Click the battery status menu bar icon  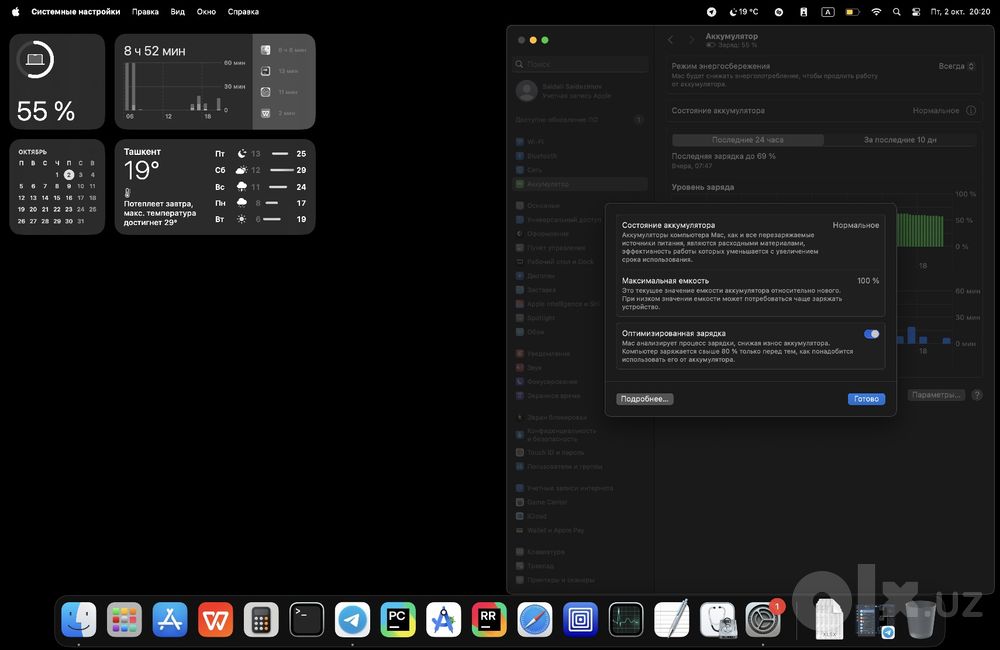[852, 11]
